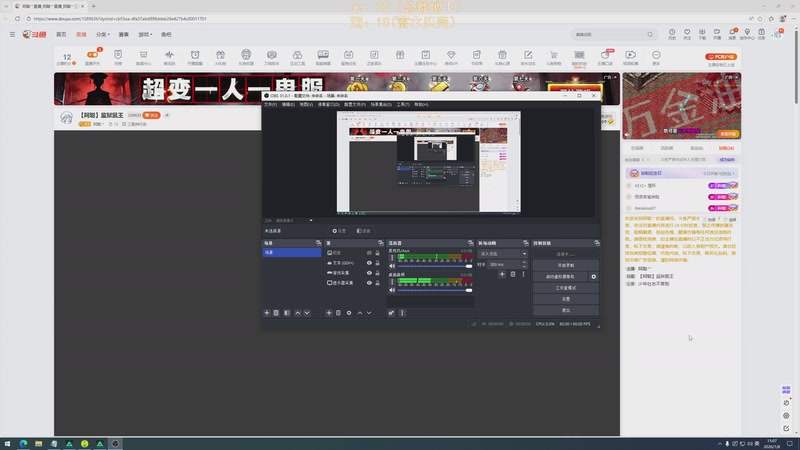Open scene filters icon in scenes panel
The height and width of the screenshot is (450, 800).
(287, 313)
